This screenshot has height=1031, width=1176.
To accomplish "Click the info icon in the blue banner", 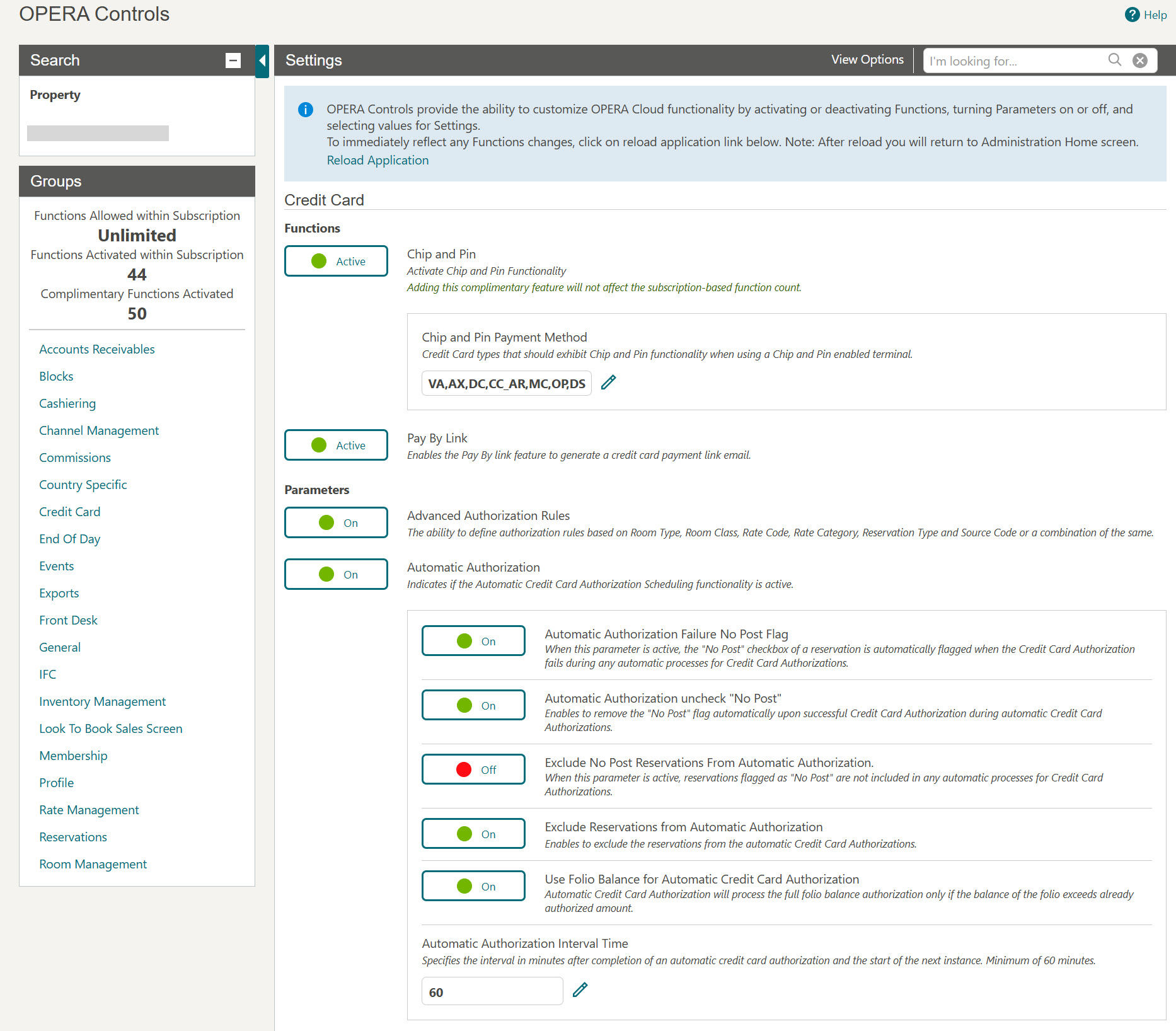I will point(306,109).
